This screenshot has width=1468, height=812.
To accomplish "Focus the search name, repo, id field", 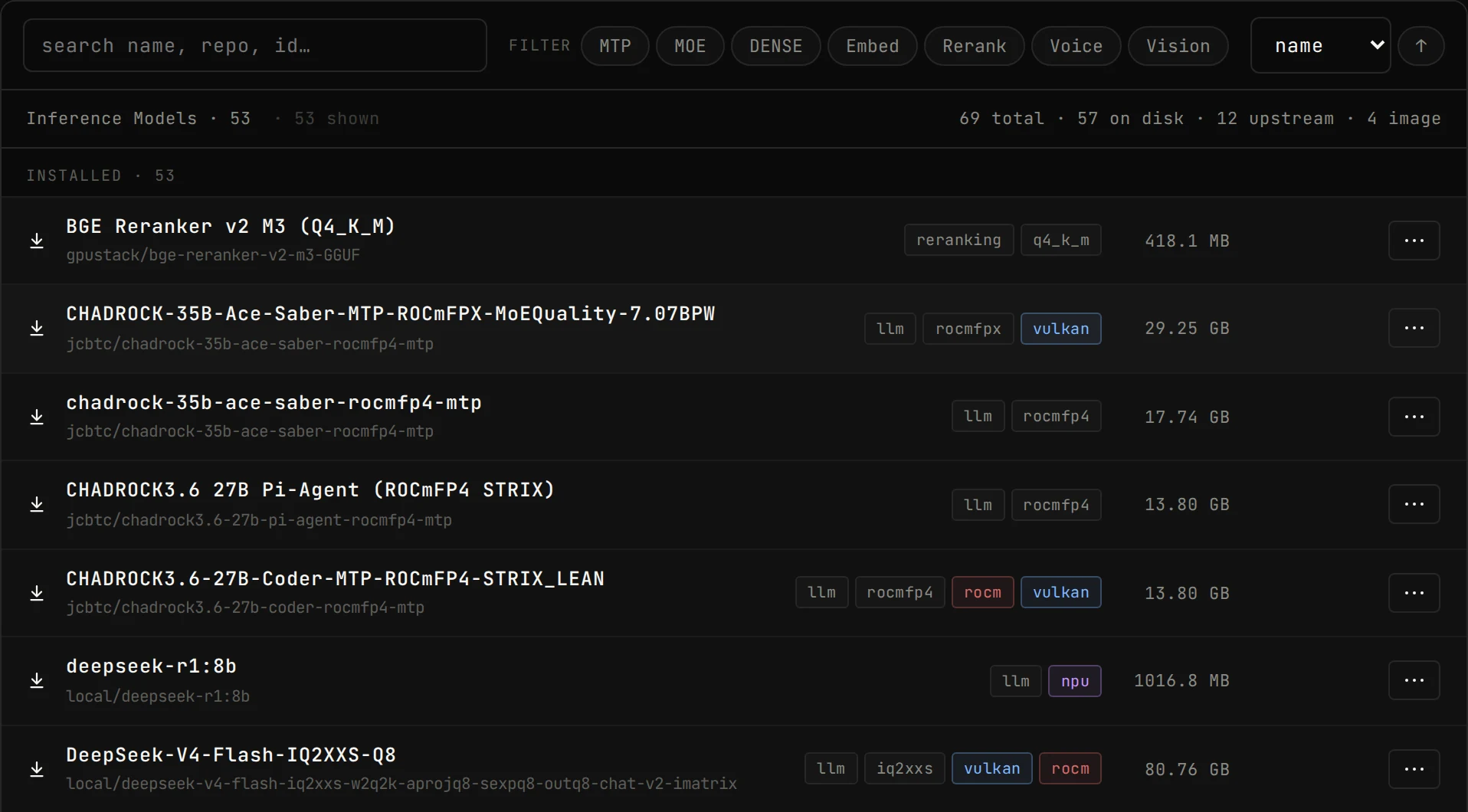I will pyautogui.click(x=255, y=46).
